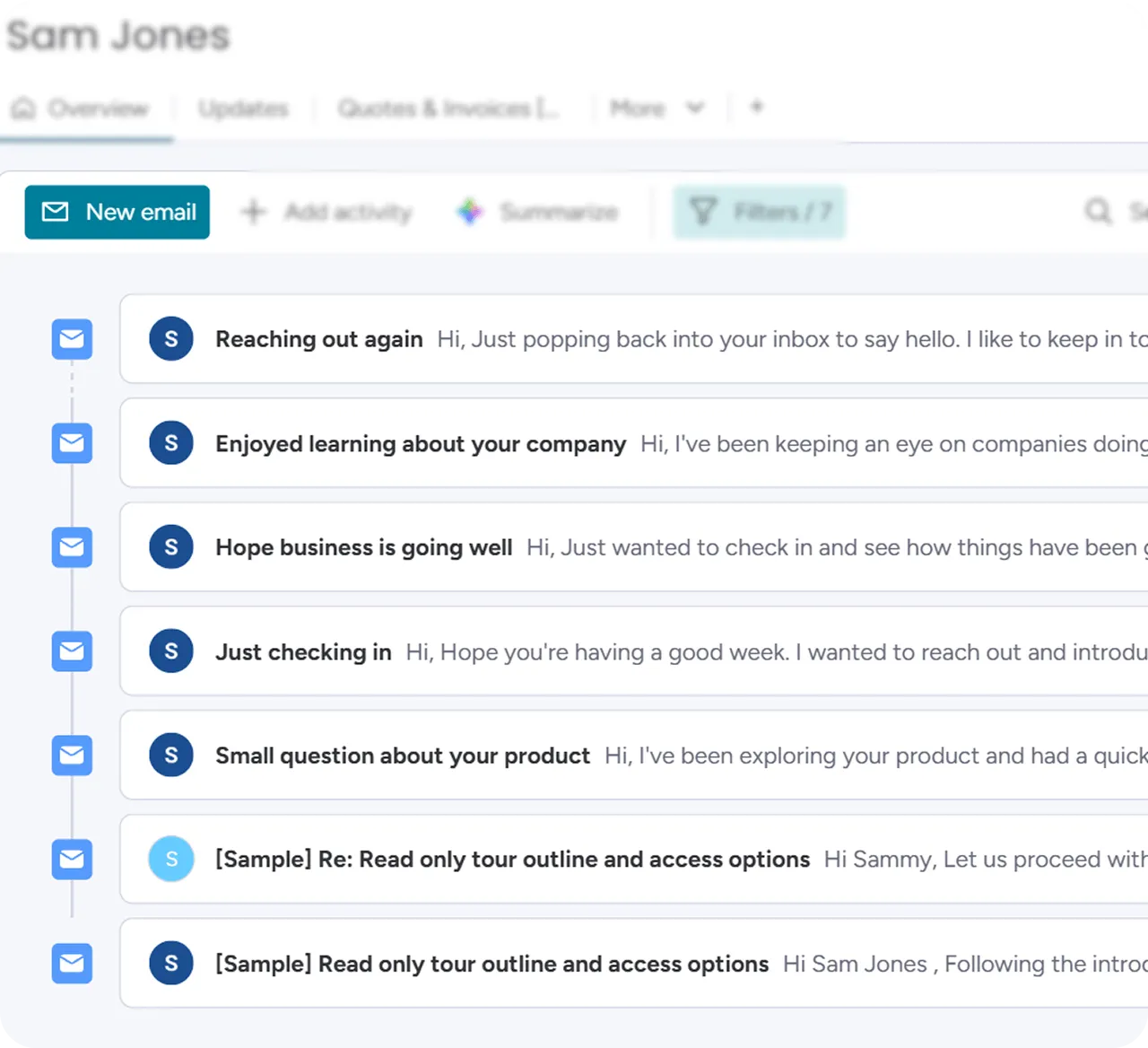
Task: Click envelope icon beside last Sample Read only email
Action: tap(72, 964)
